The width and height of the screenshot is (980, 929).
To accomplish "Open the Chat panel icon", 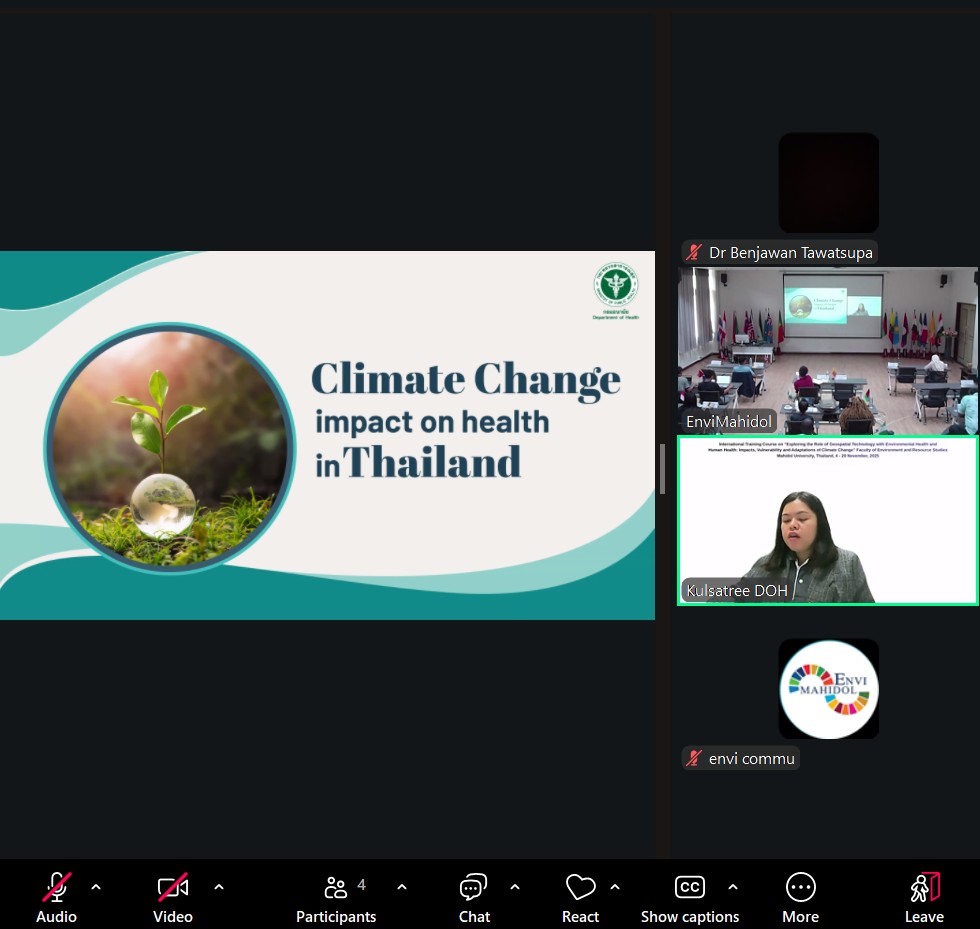I will [473, 888].
